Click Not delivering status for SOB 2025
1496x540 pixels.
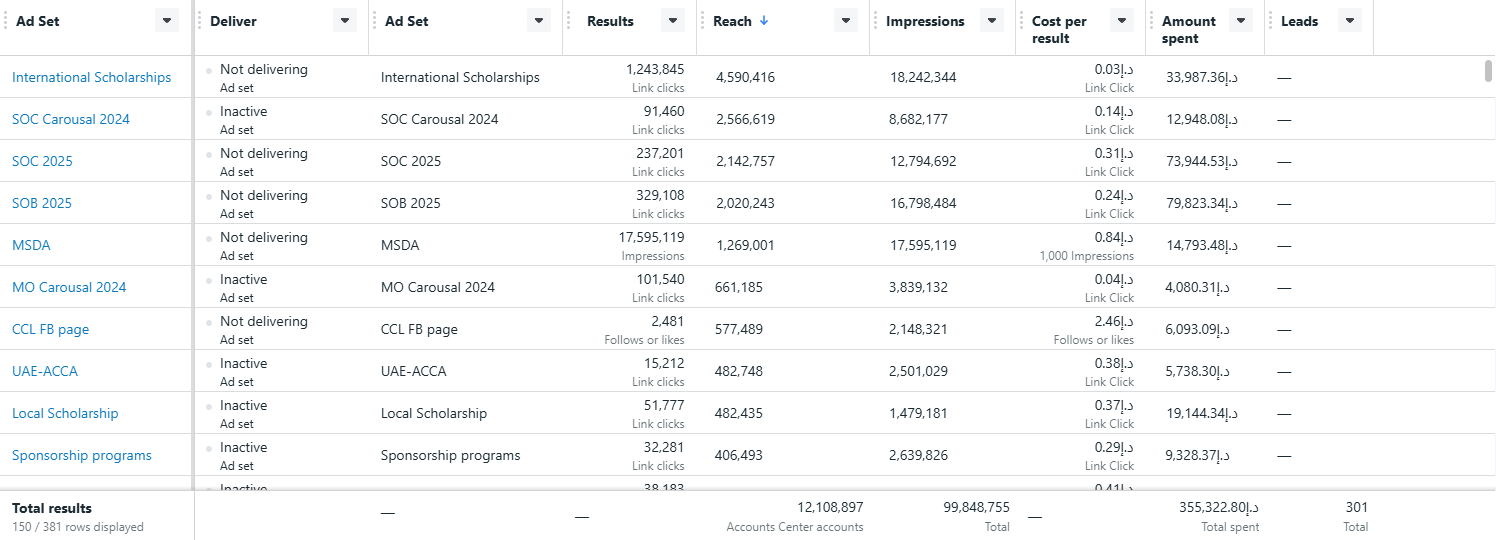264,195
